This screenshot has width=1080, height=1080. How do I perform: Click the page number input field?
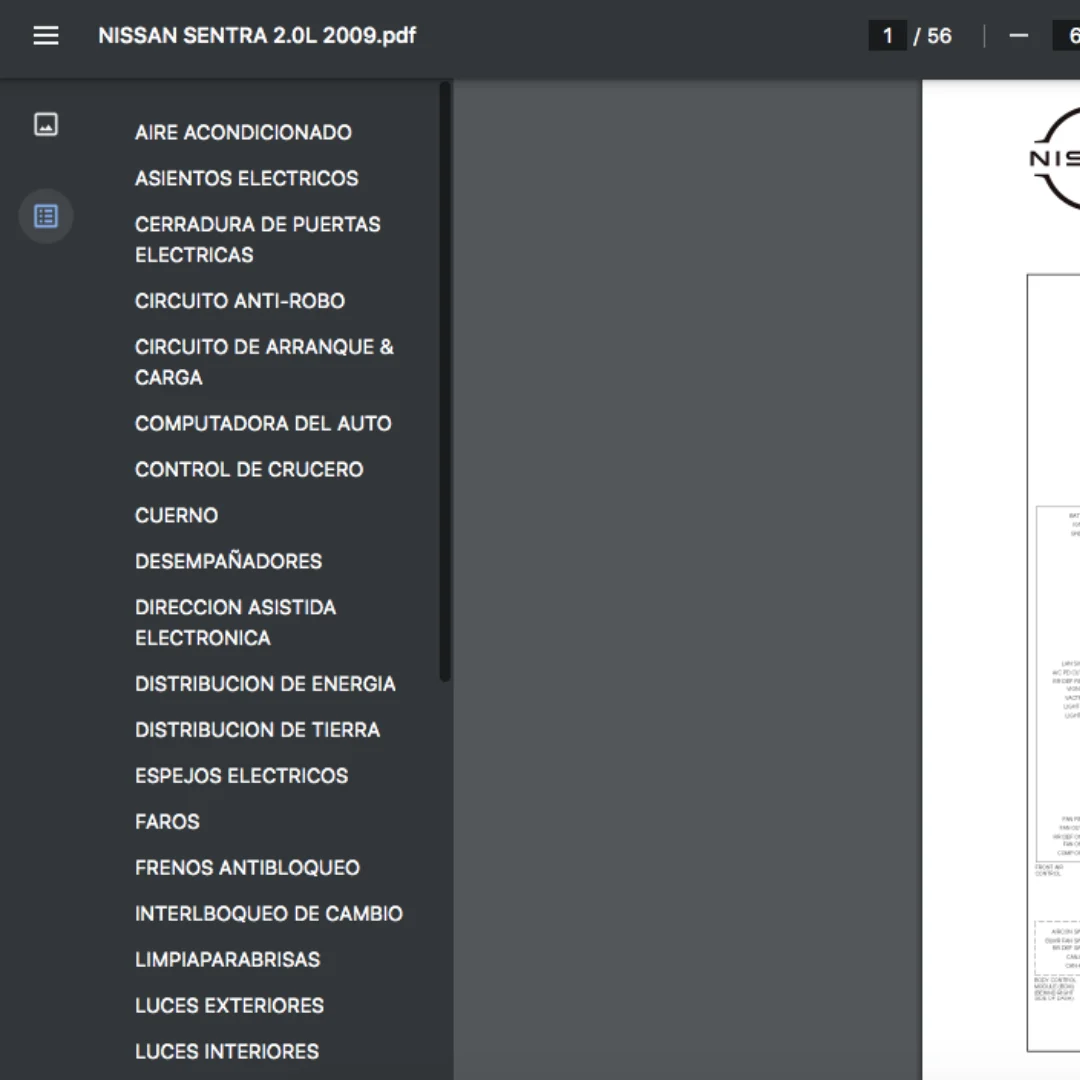pyautogui.click(x=887, y=35)
